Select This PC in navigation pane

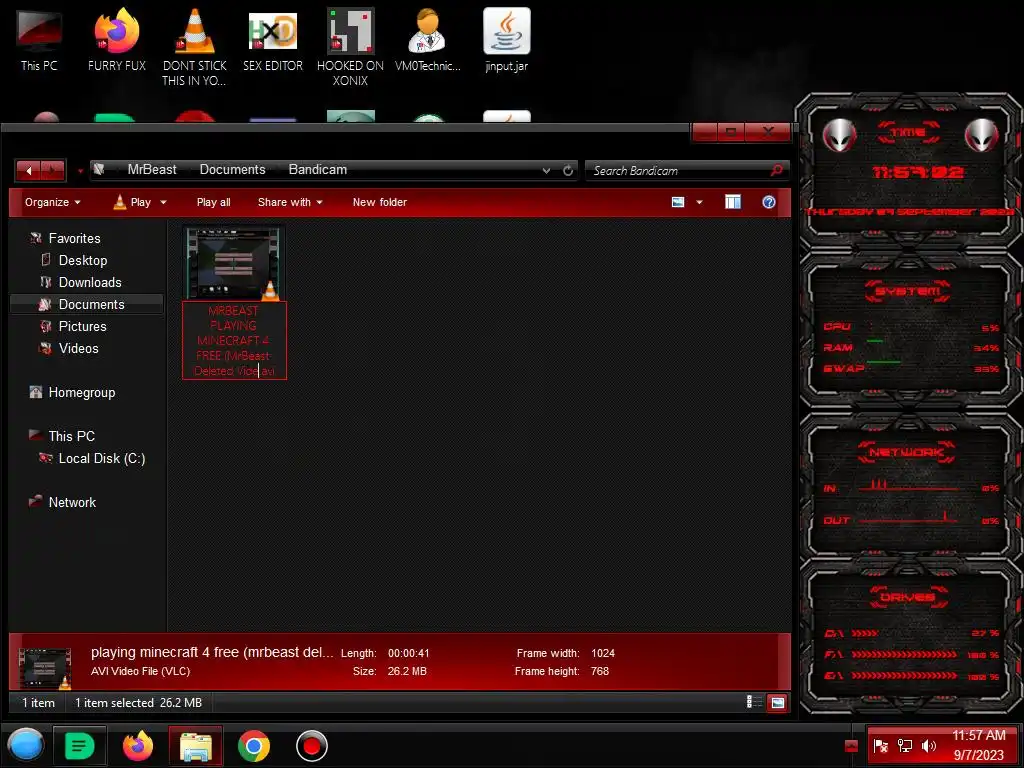click(62, 436)
